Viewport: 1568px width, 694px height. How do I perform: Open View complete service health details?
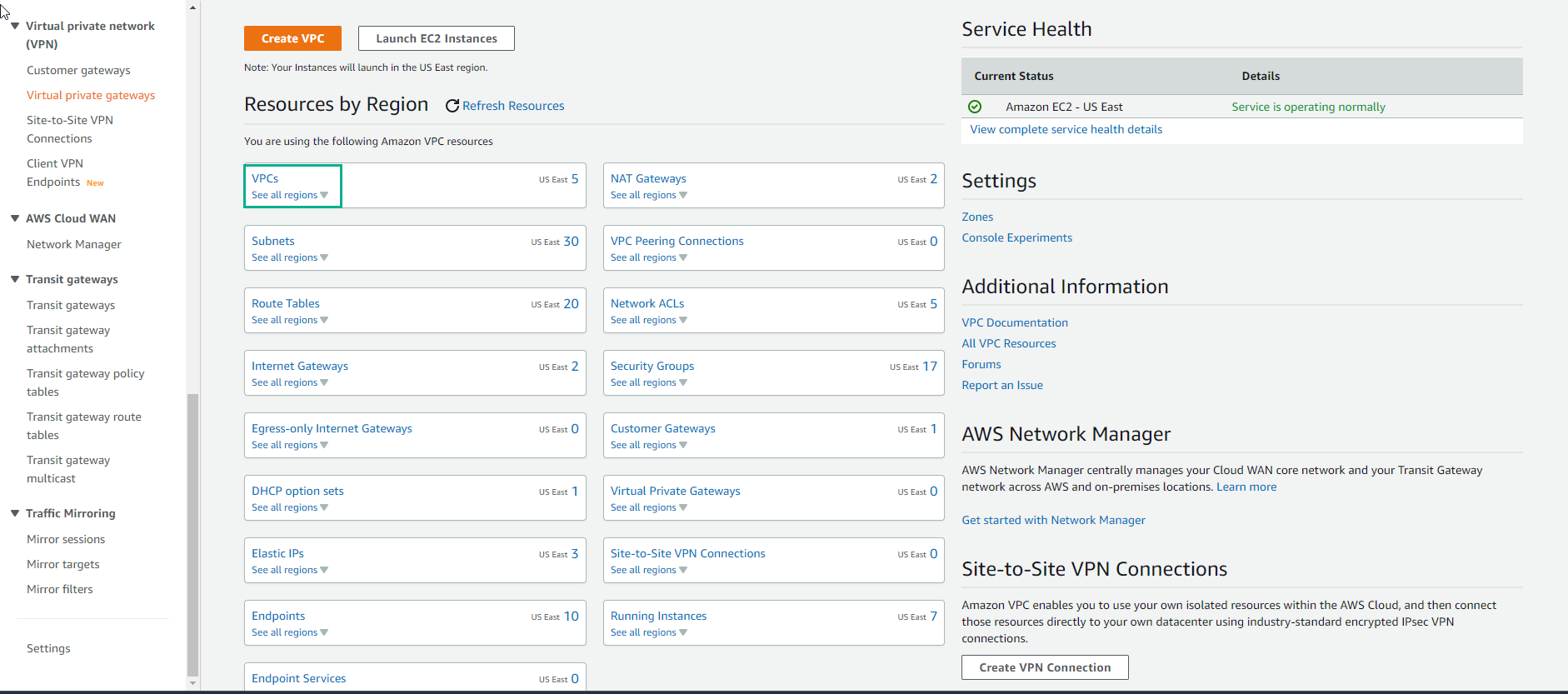(1066, 129)
